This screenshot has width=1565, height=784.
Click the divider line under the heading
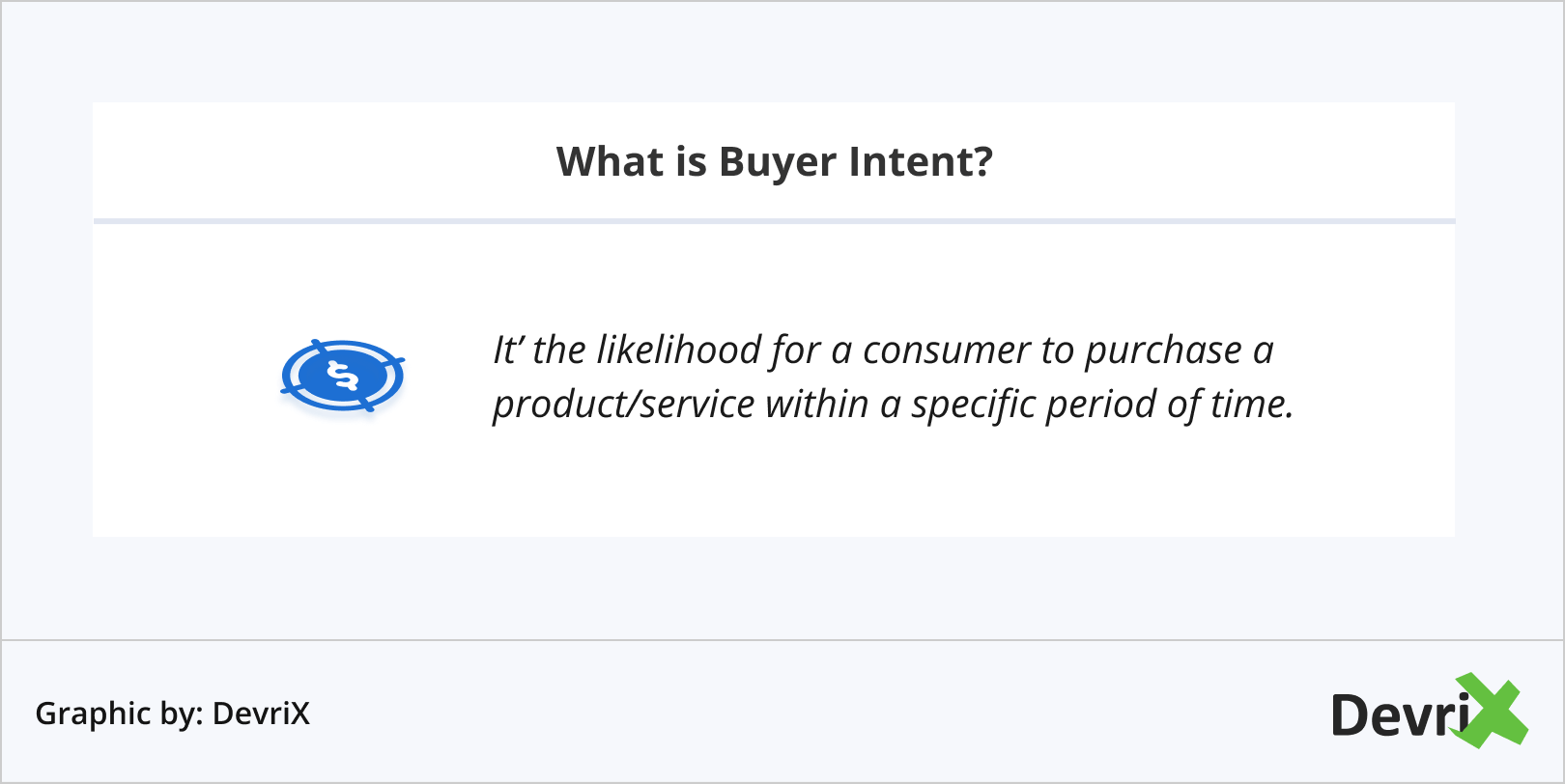(774, 221)
